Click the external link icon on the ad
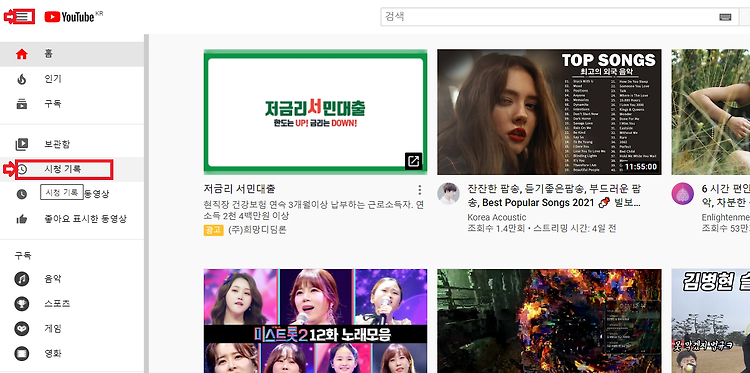750x373 pixels. 413,161
